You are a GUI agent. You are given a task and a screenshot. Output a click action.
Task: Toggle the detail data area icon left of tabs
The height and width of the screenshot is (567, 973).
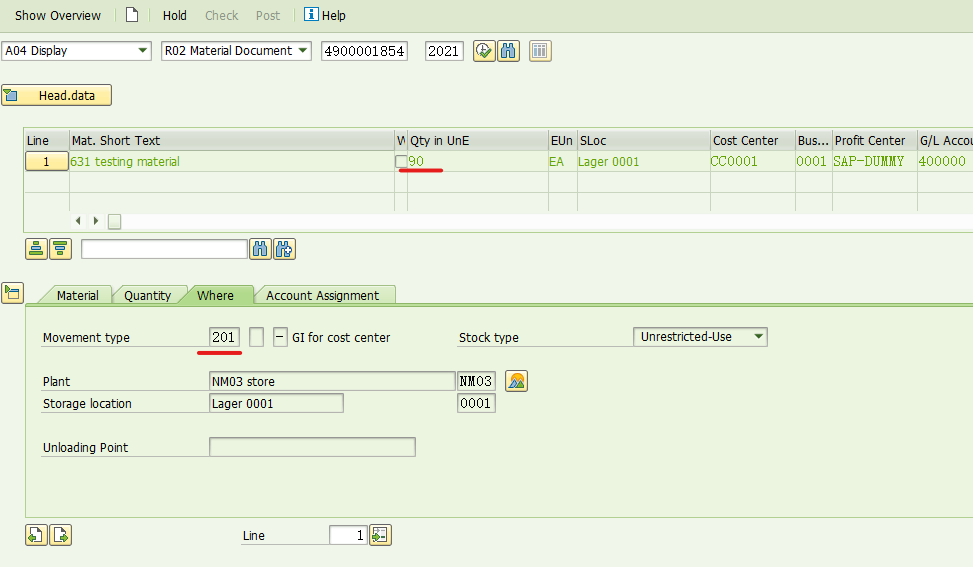pyautogui.click(x=12, y=293)
